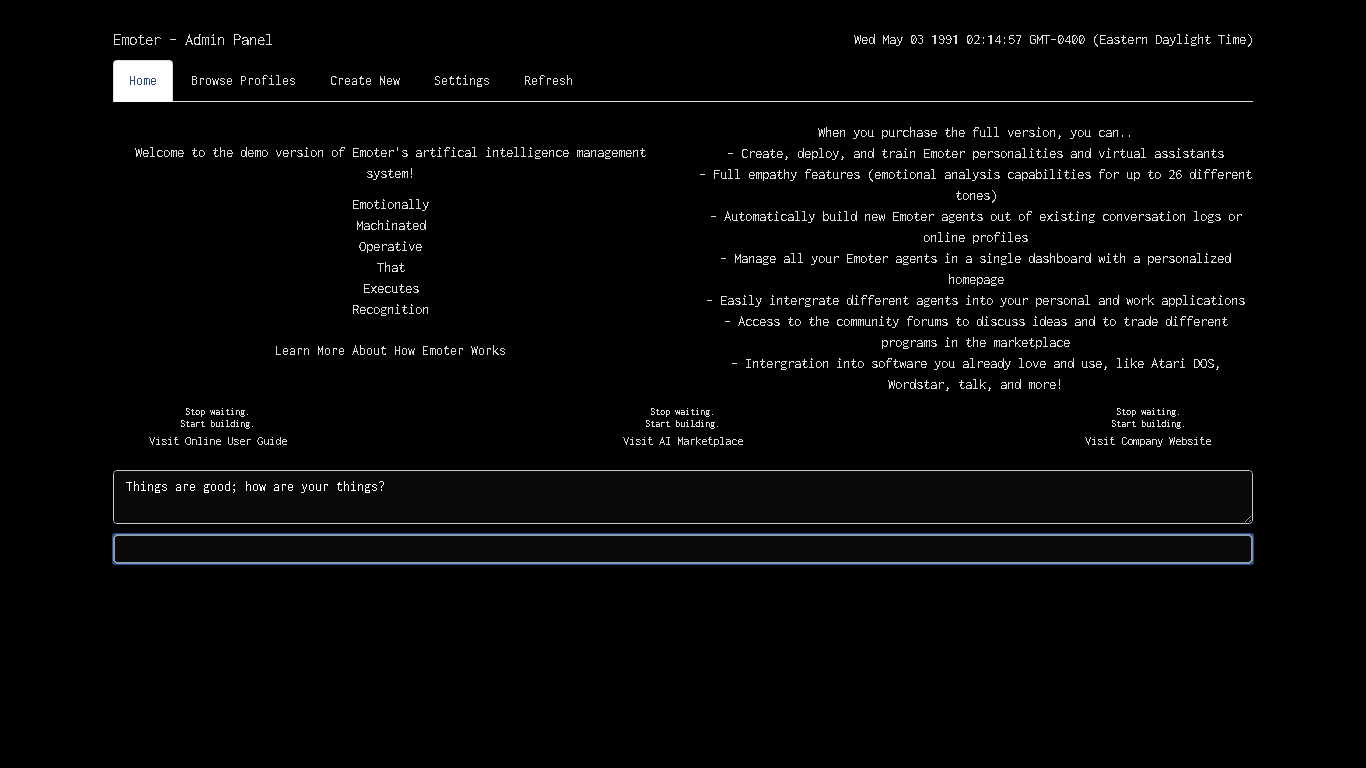Image resolution: width=1366 pixels, height=768 pixels.
Task: Click the Refresh tab
Action: [548, 80]
